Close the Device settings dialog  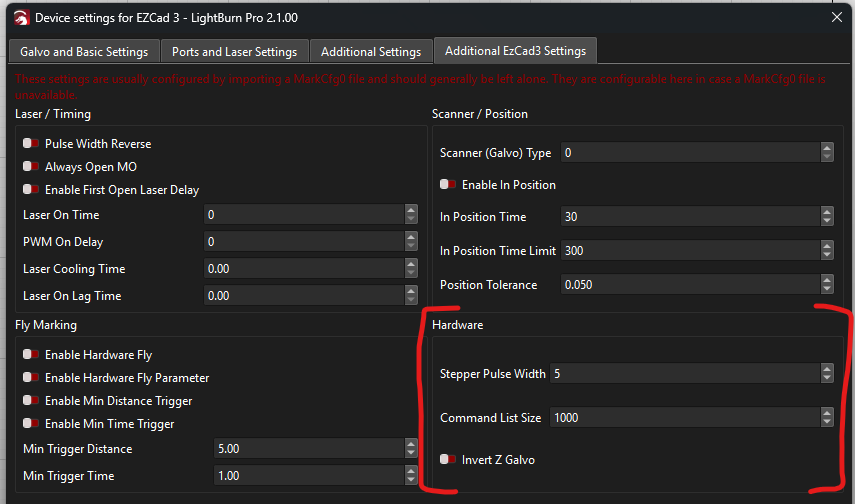tap(836, 17)
